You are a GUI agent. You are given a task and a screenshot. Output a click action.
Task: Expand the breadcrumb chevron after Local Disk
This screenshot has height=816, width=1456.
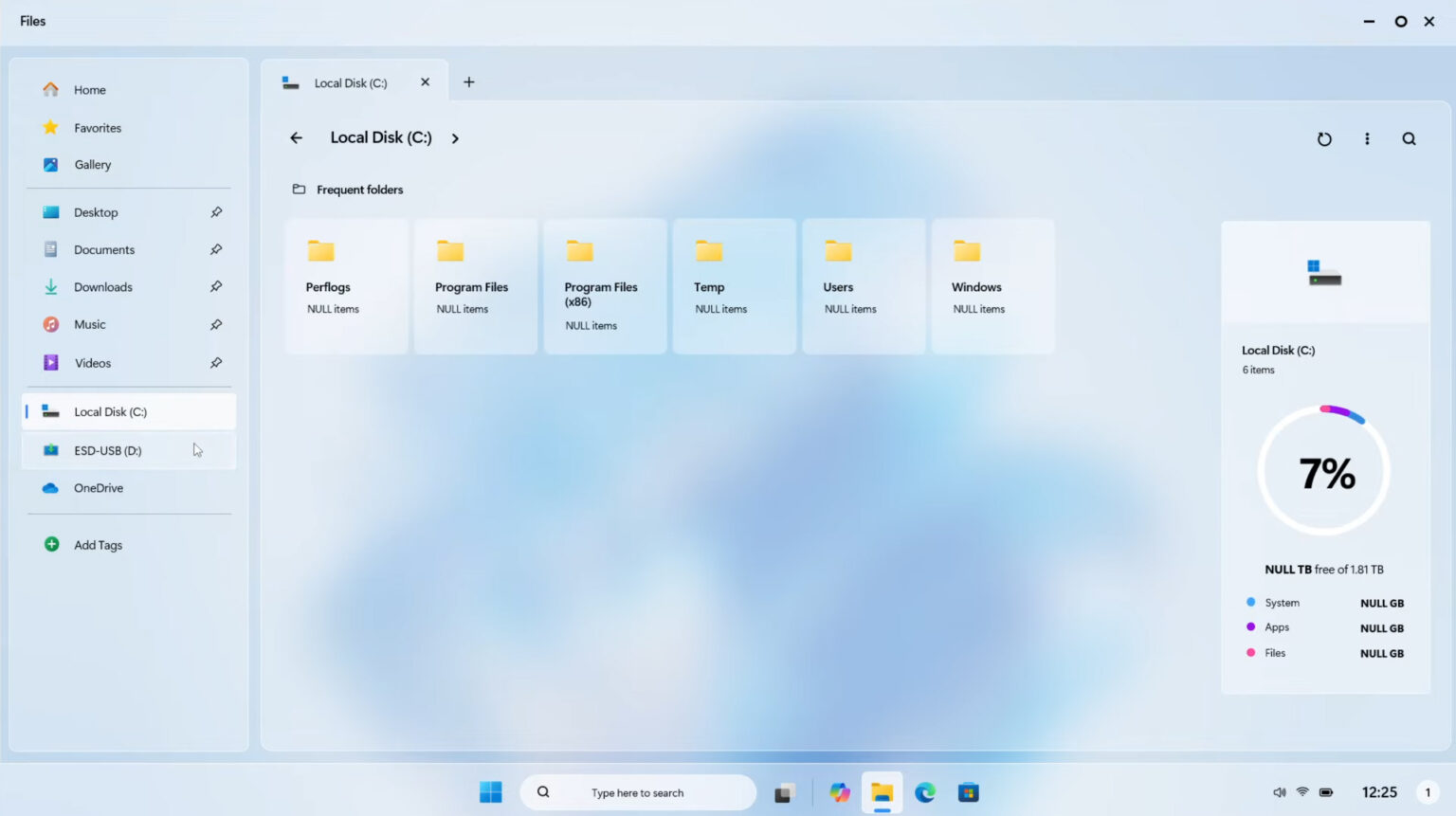pyautogui.click(x=455, y=138)
